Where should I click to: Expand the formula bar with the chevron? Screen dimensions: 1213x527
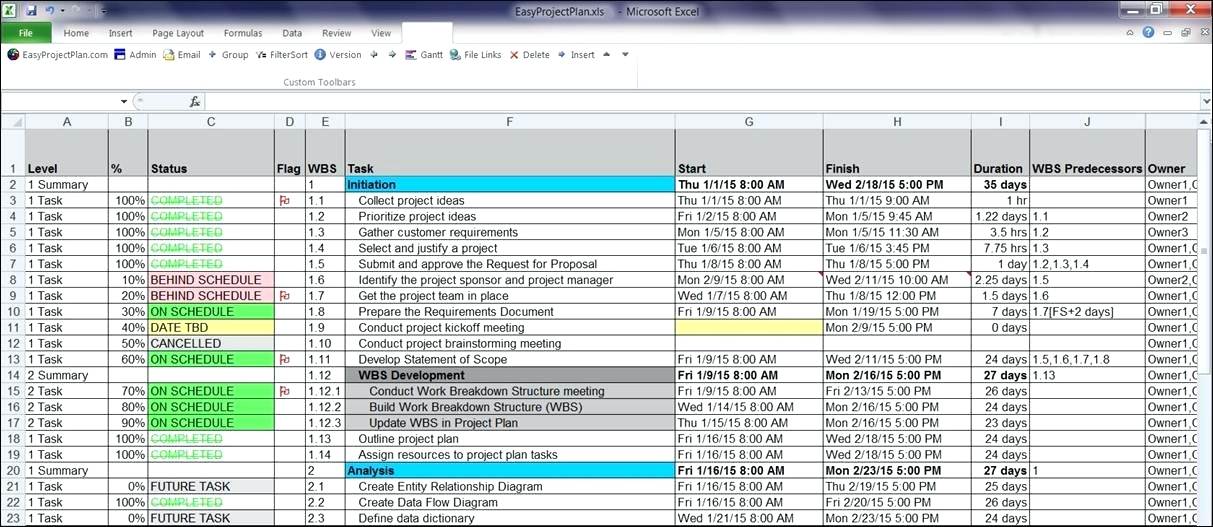point(1205,102)
